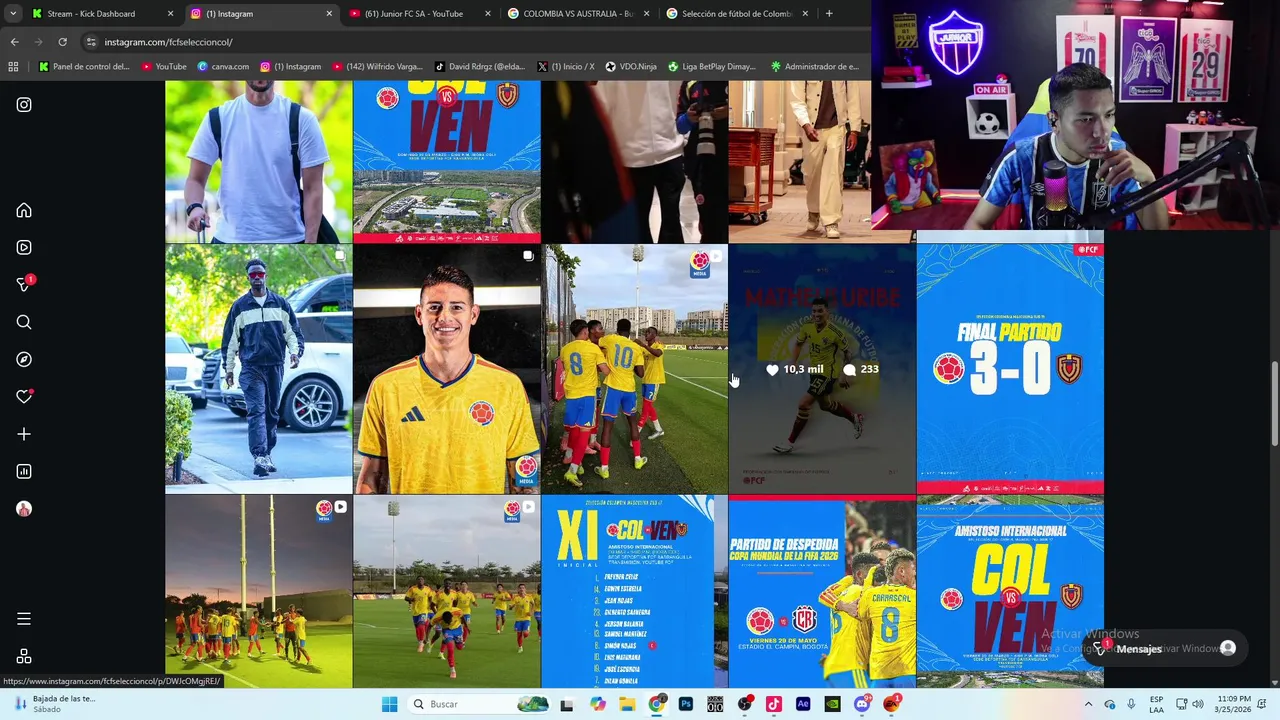
Task: Open the evening training under floodlights post
Action: pyautogui.click(x=258, y=591)
